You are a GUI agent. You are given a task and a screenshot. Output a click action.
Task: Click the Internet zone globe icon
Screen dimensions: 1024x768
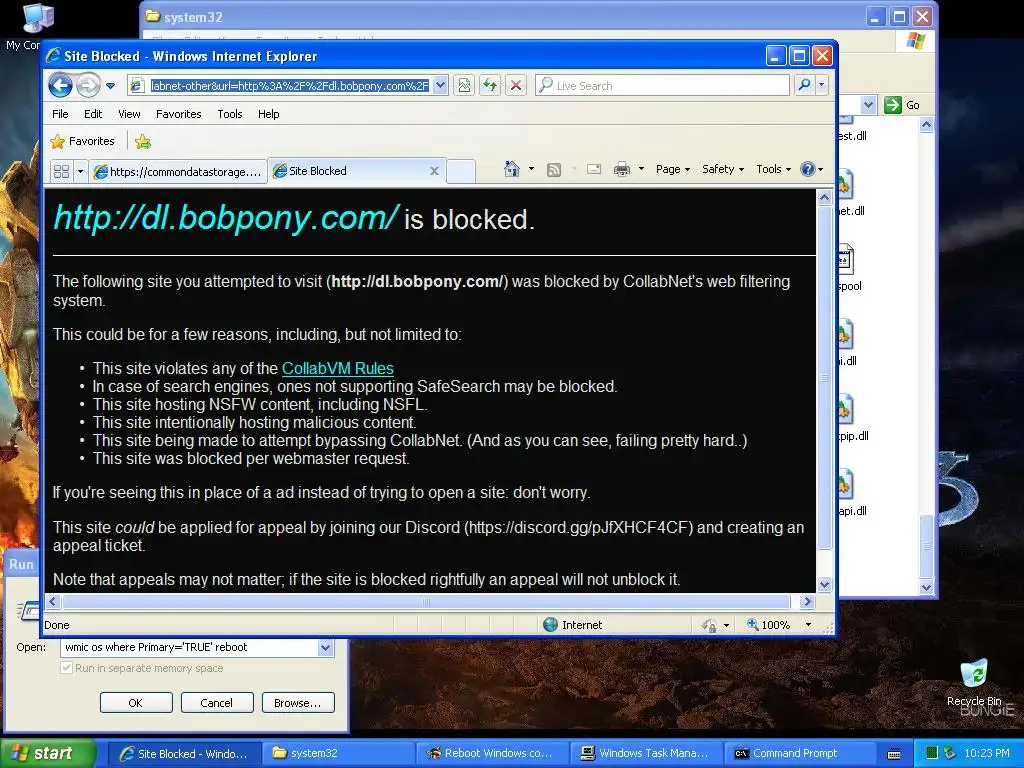[x=551, y=625]
